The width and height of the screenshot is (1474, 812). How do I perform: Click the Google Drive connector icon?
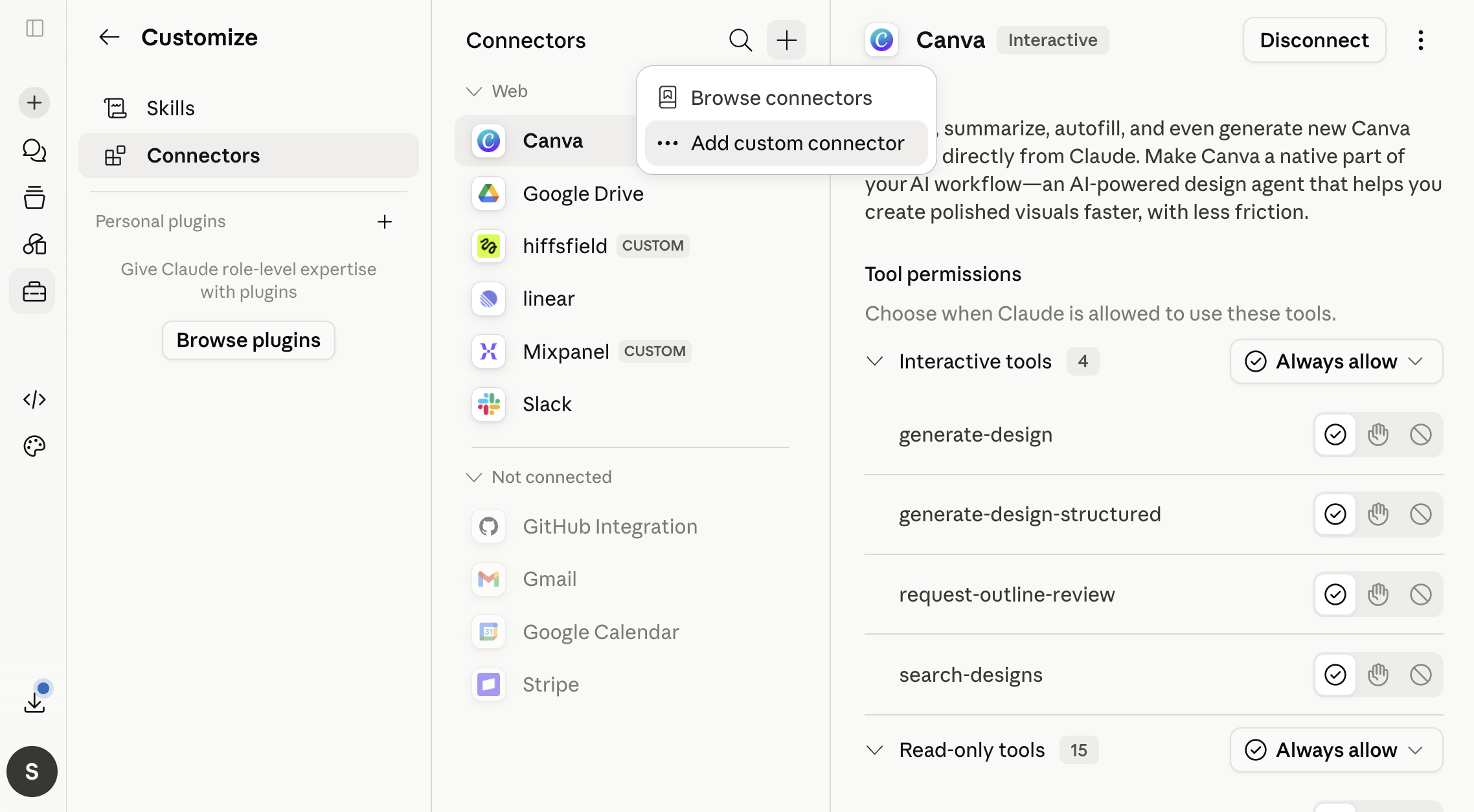488,193
